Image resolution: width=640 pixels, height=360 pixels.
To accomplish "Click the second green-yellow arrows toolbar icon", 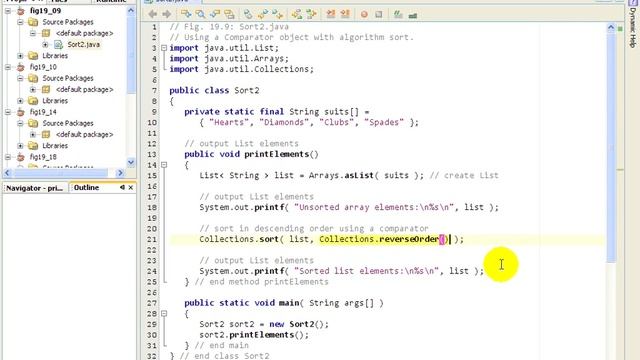I will [311, 15].
